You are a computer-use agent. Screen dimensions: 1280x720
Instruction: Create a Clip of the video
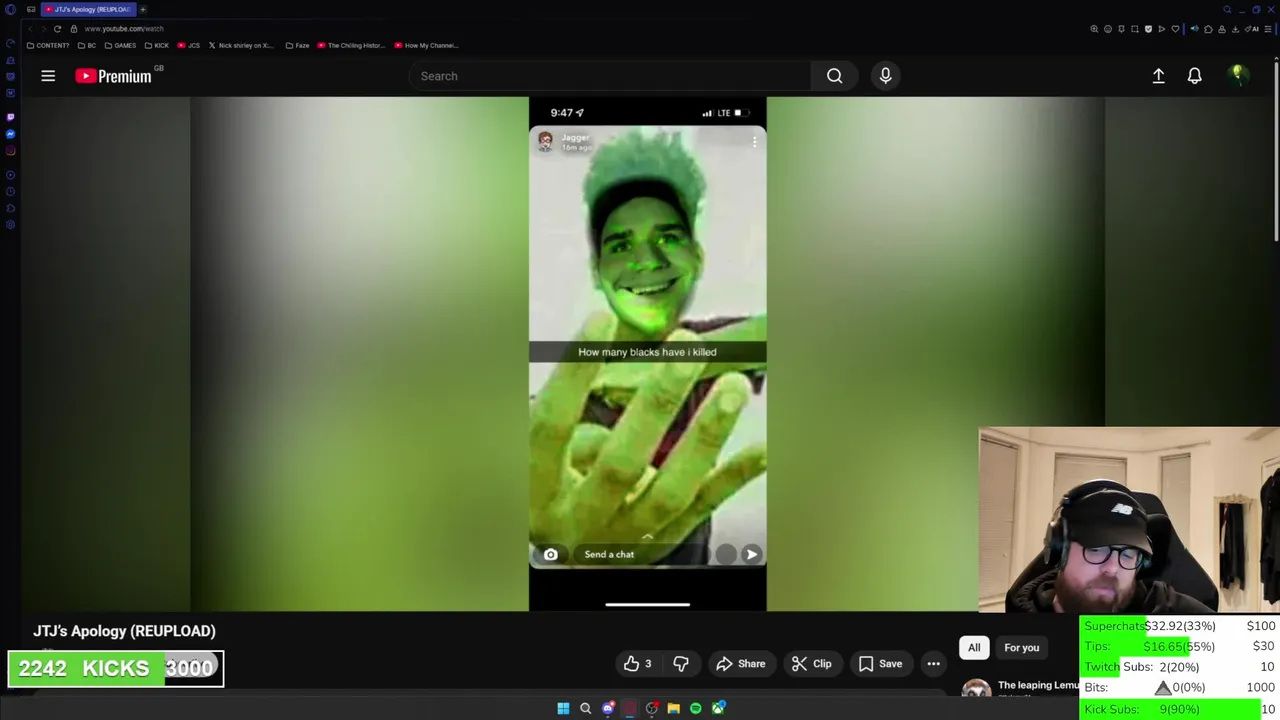(812, 664)
